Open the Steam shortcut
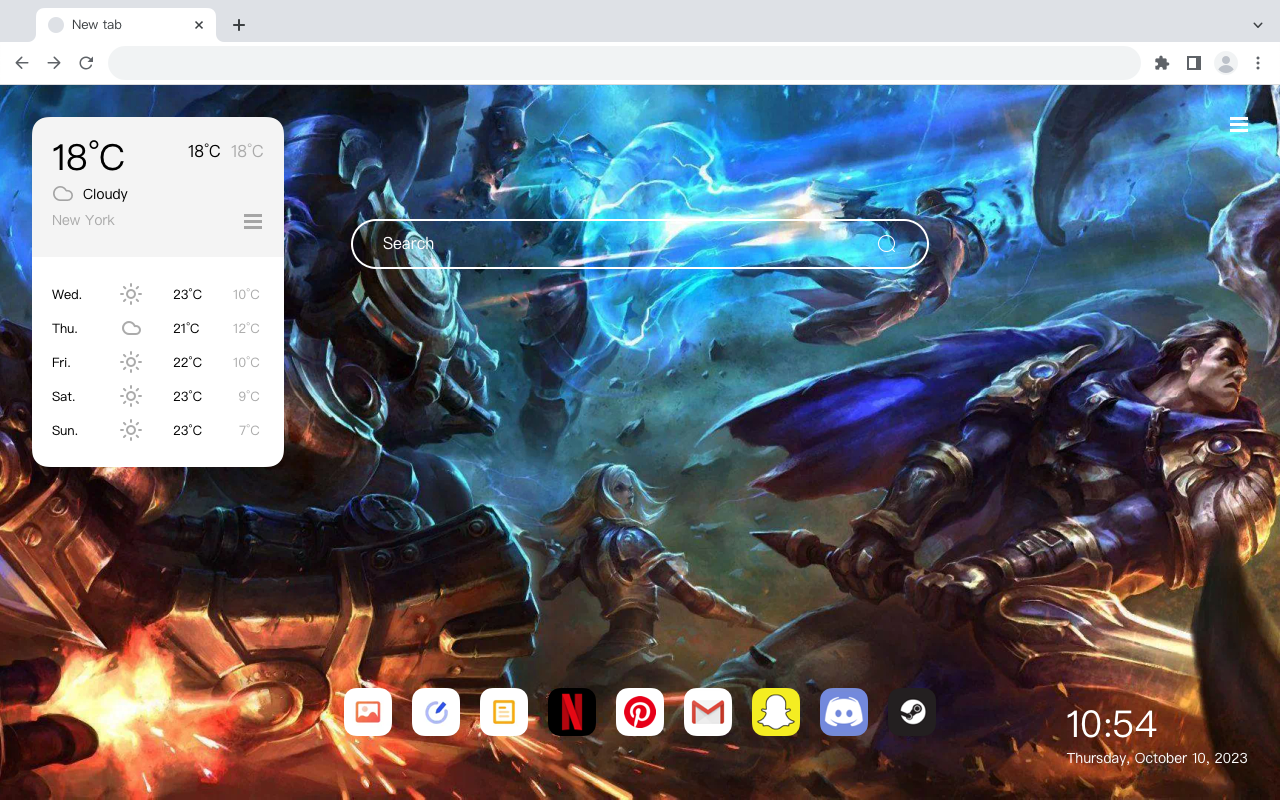The width and height of the screenshot is (1280, 800). [x=912, y=712]
